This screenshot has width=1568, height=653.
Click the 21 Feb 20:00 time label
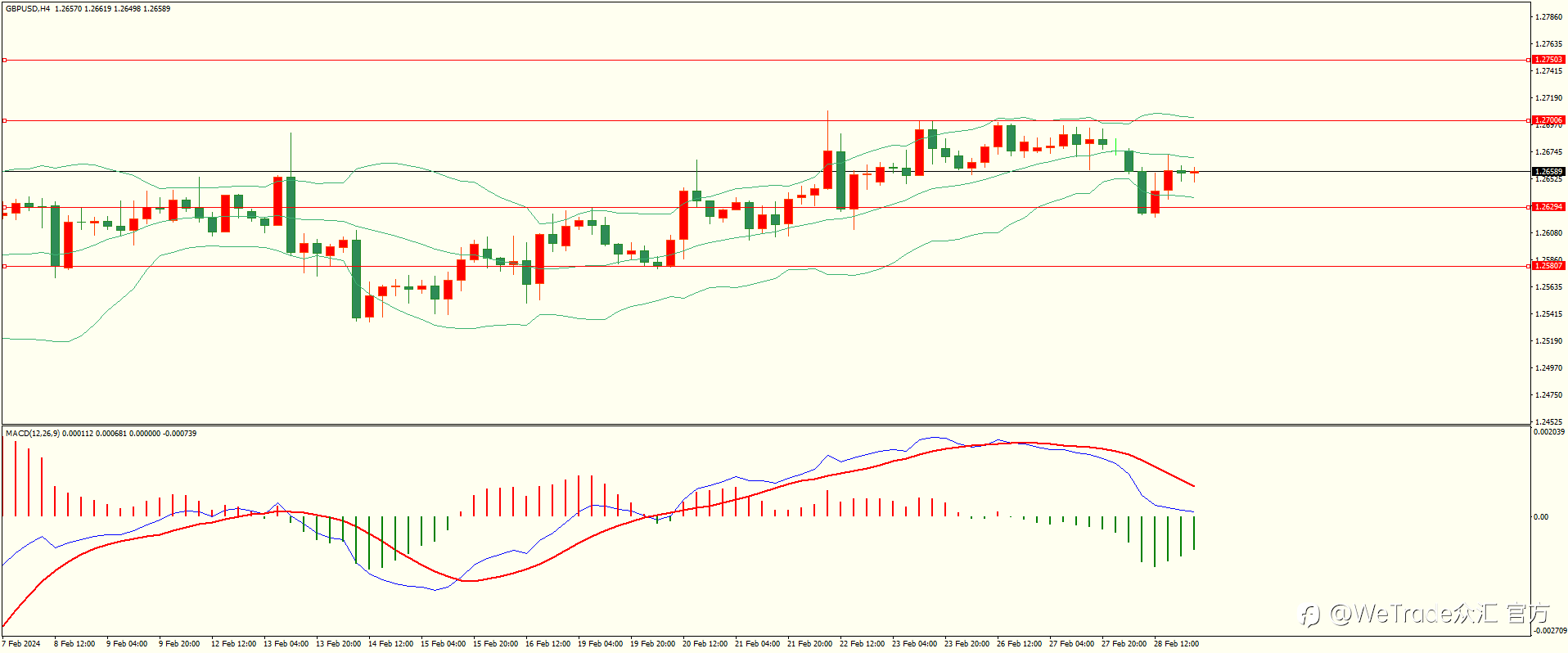pyautogui.click(x=809, y=644)
